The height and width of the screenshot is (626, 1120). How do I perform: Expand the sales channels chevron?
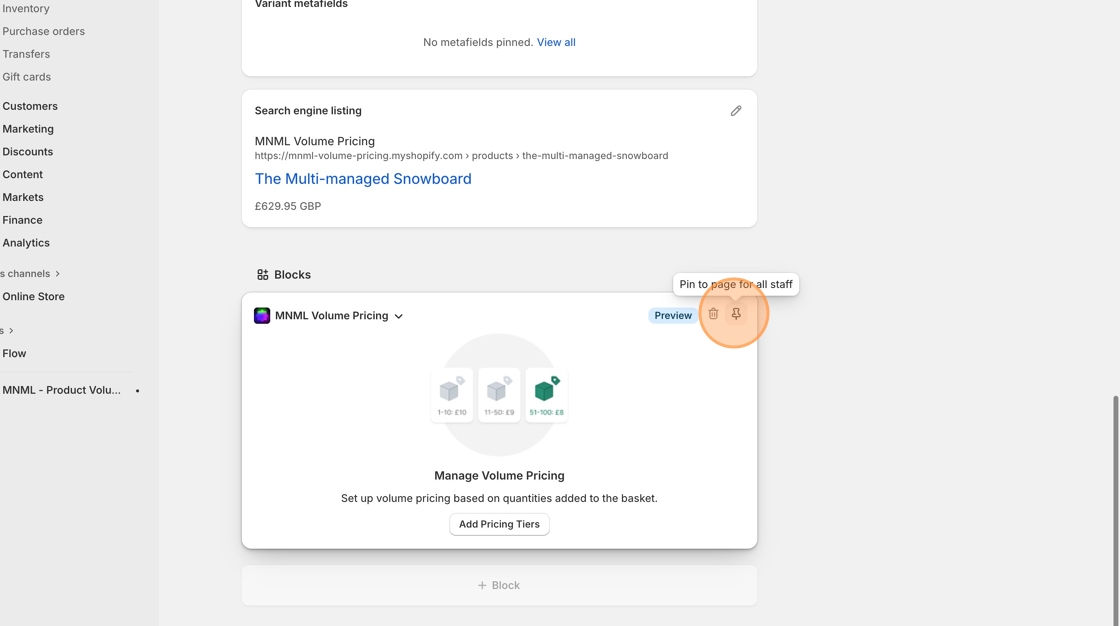pyautogui.click(x=58, y=274)
